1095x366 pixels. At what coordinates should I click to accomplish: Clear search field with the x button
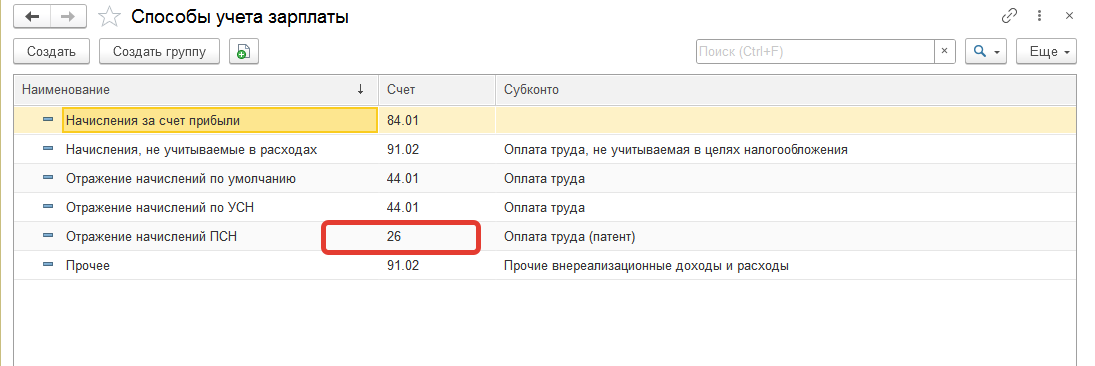944,51
